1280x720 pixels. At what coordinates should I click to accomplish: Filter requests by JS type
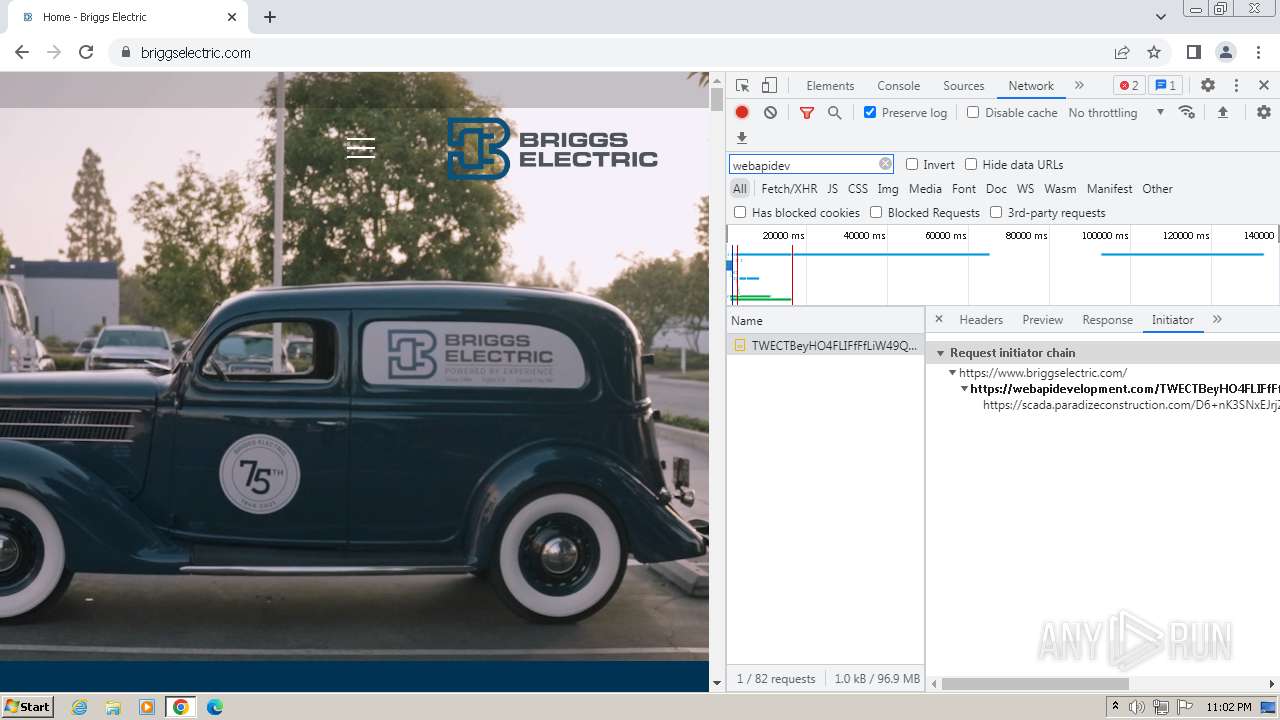pos(832,188)
